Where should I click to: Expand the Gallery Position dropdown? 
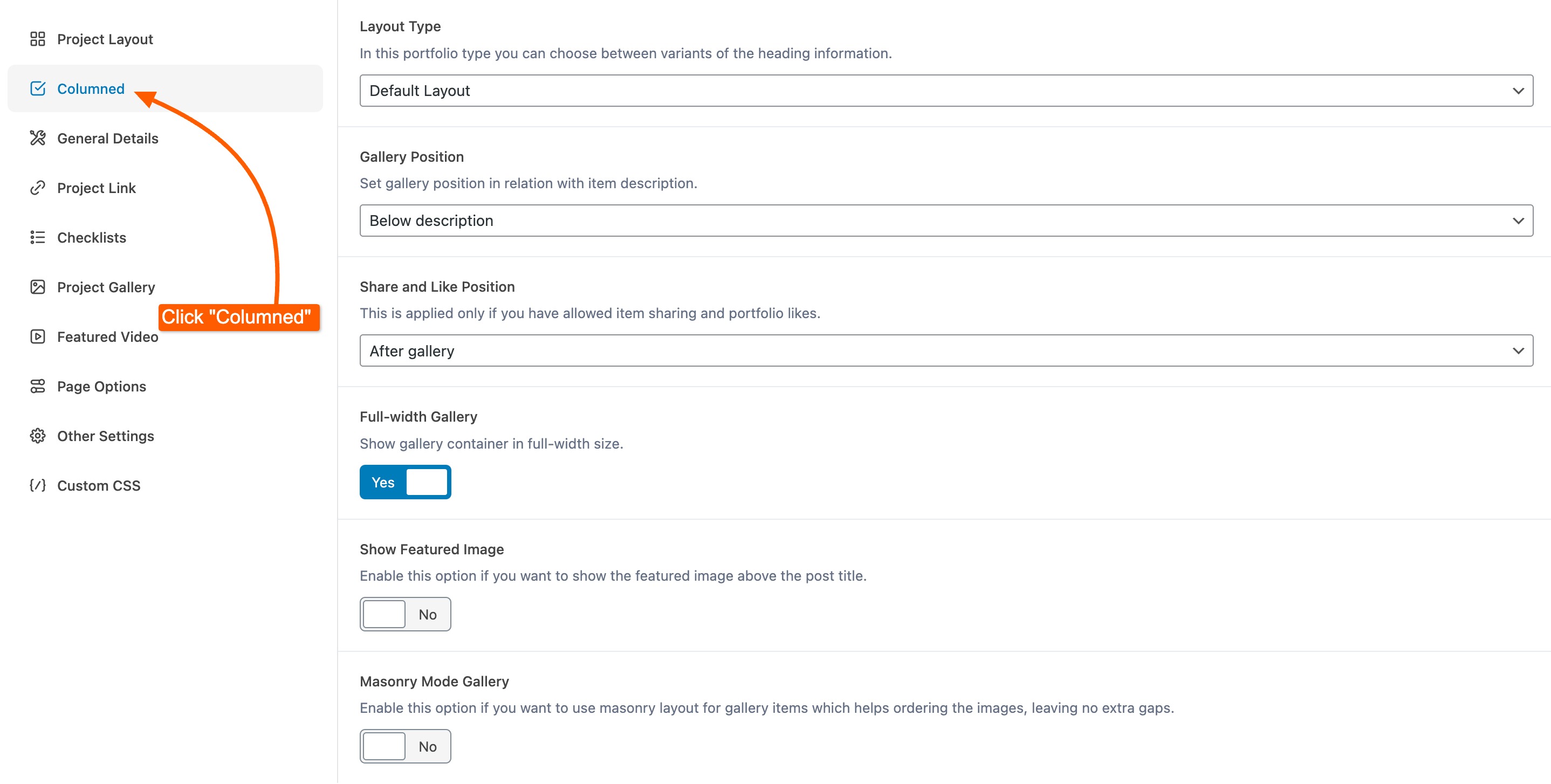point(946,221)
